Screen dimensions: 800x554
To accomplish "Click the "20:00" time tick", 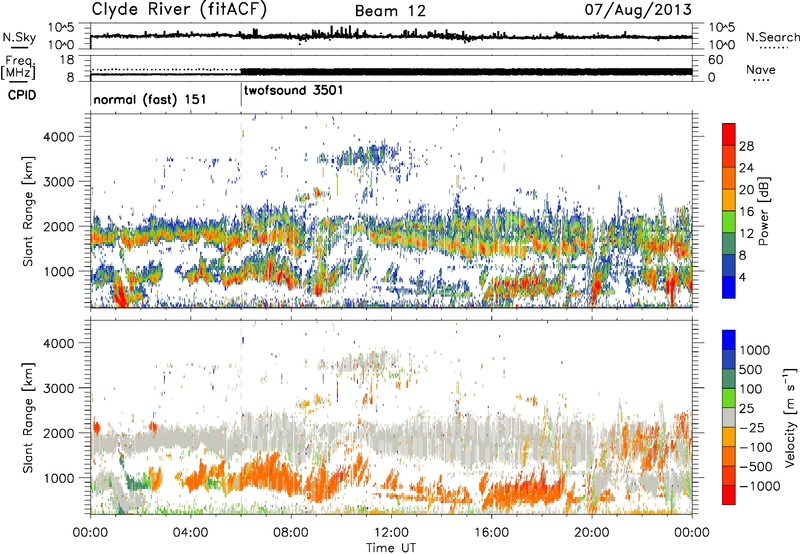I will [x=592, y=533].
